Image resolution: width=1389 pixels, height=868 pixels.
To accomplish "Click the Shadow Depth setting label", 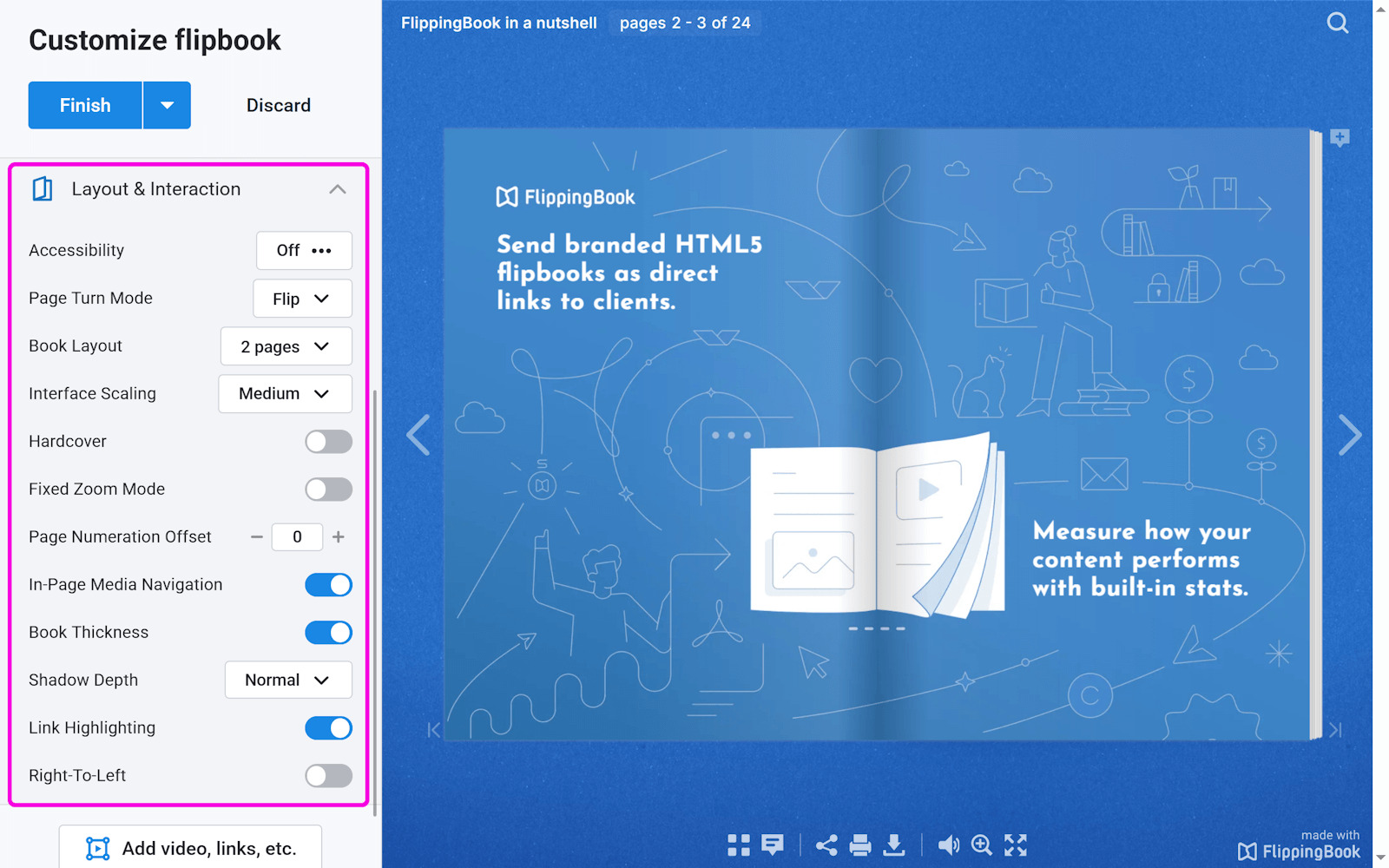I will [83, 681].
